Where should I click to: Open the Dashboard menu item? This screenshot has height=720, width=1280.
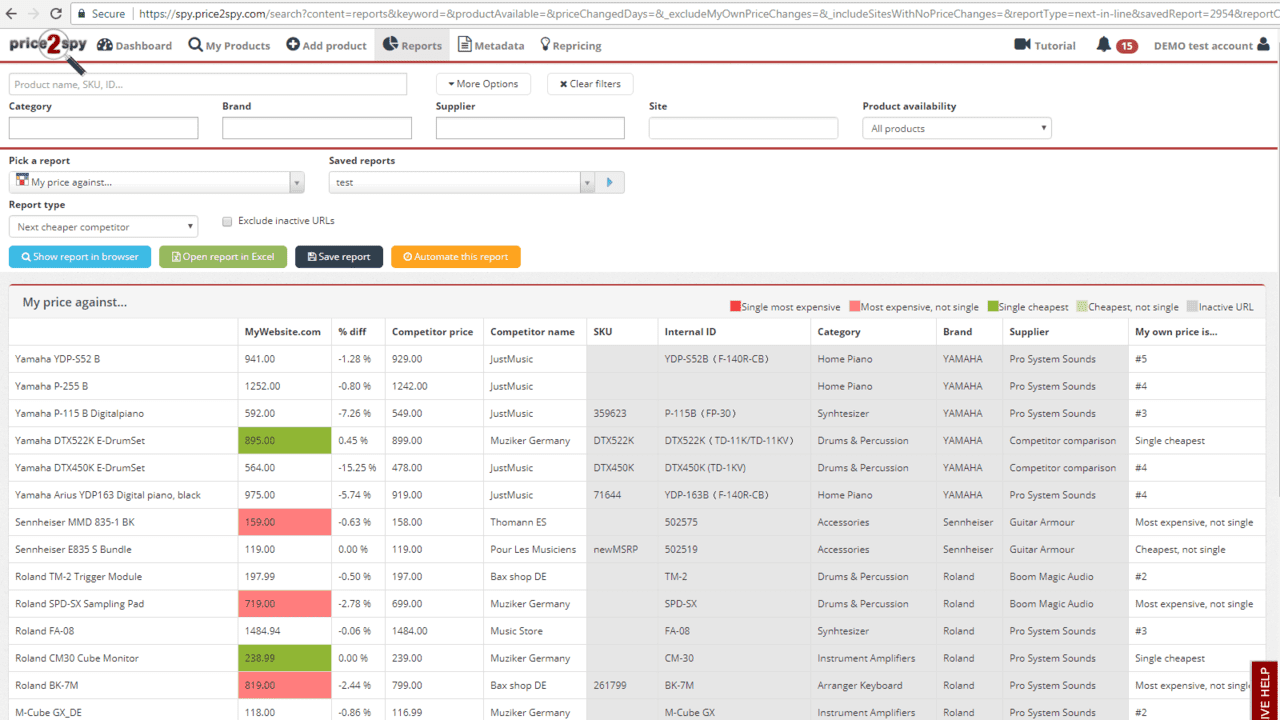(x=134, y=46)
